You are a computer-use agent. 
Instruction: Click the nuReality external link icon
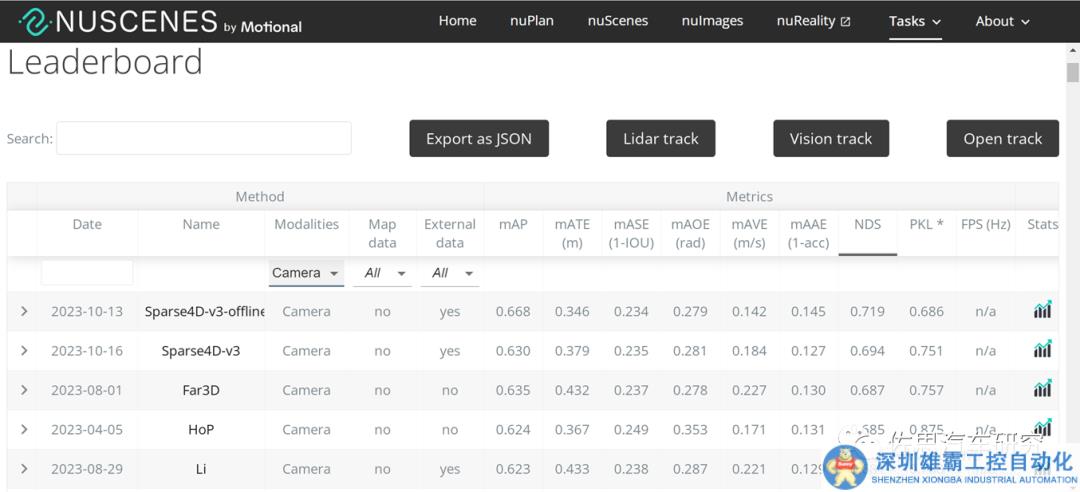(x=846, y=22)
